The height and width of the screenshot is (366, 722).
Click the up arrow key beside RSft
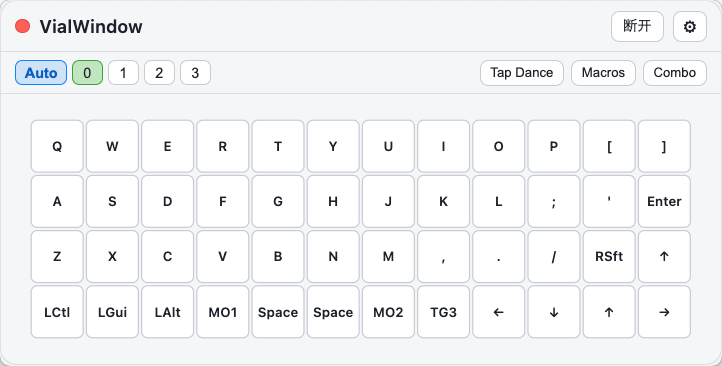click(x=664, y=256)
